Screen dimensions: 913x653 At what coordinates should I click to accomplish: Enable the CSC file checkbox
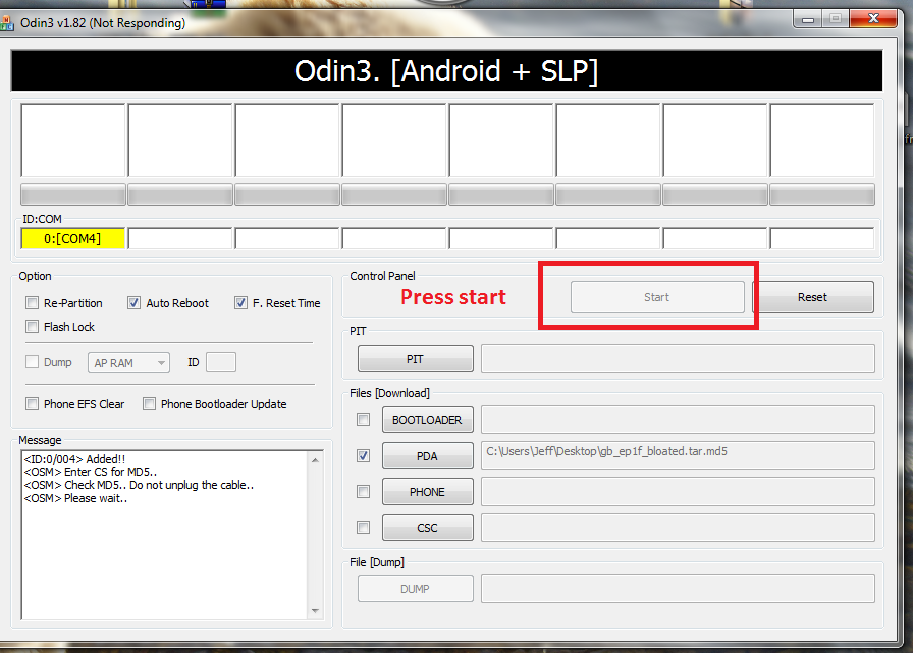[363, 528]
